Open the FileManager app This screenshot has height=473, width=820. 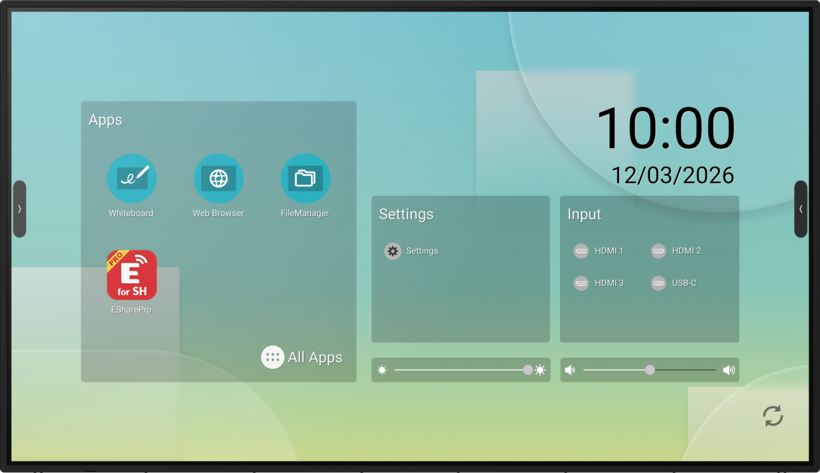(305, 178)
